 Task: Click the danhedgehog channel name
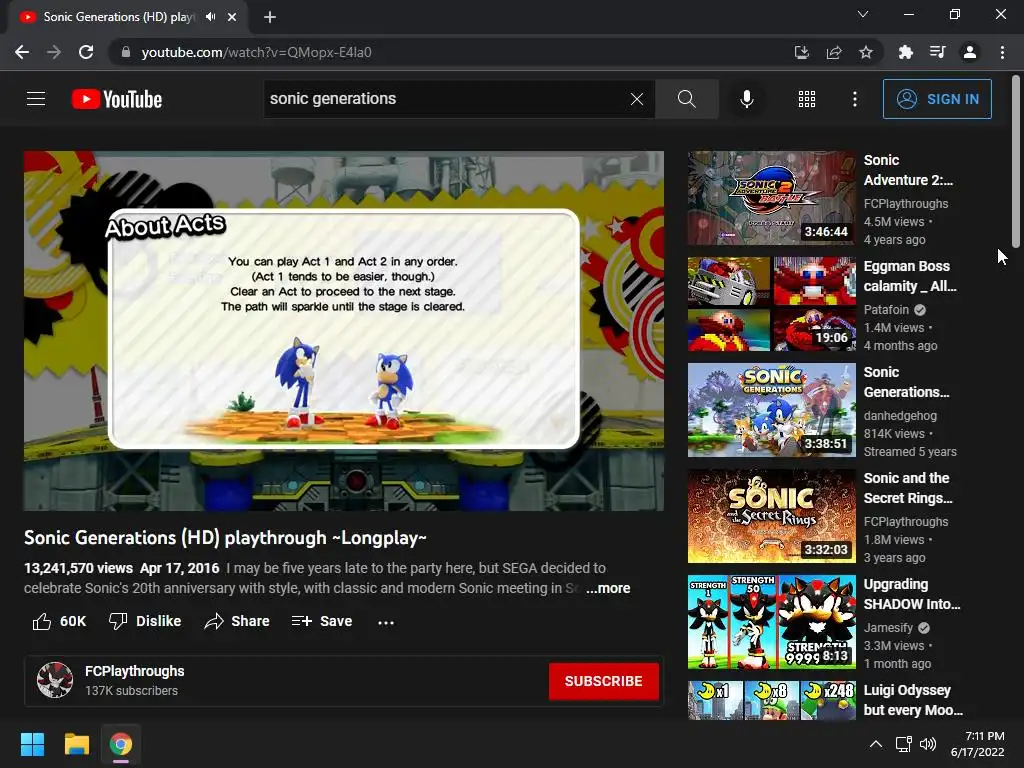(x=900, y=415)
